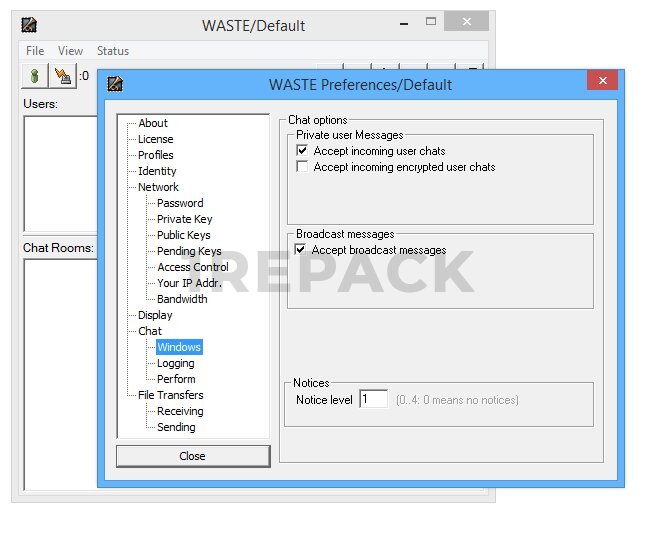Open the View menu
This screenshot has height=540, width=654.
(x=70, y=51)
